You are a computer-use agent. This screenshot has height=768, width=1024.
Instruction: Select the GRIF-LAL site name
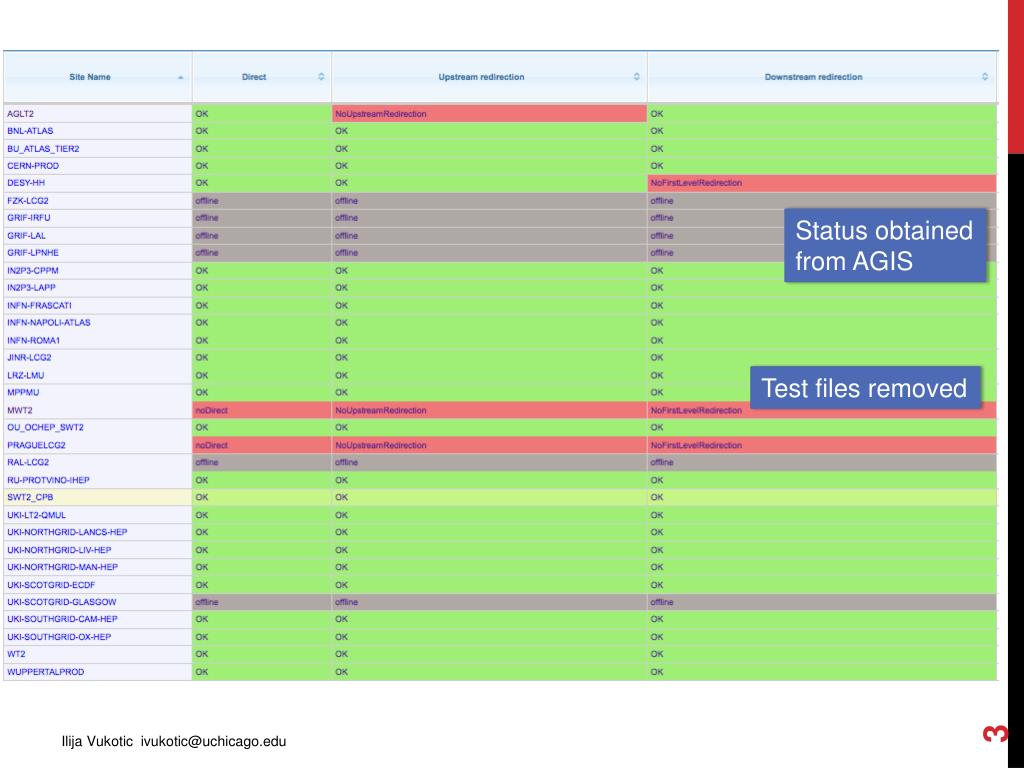click(26, 235)
